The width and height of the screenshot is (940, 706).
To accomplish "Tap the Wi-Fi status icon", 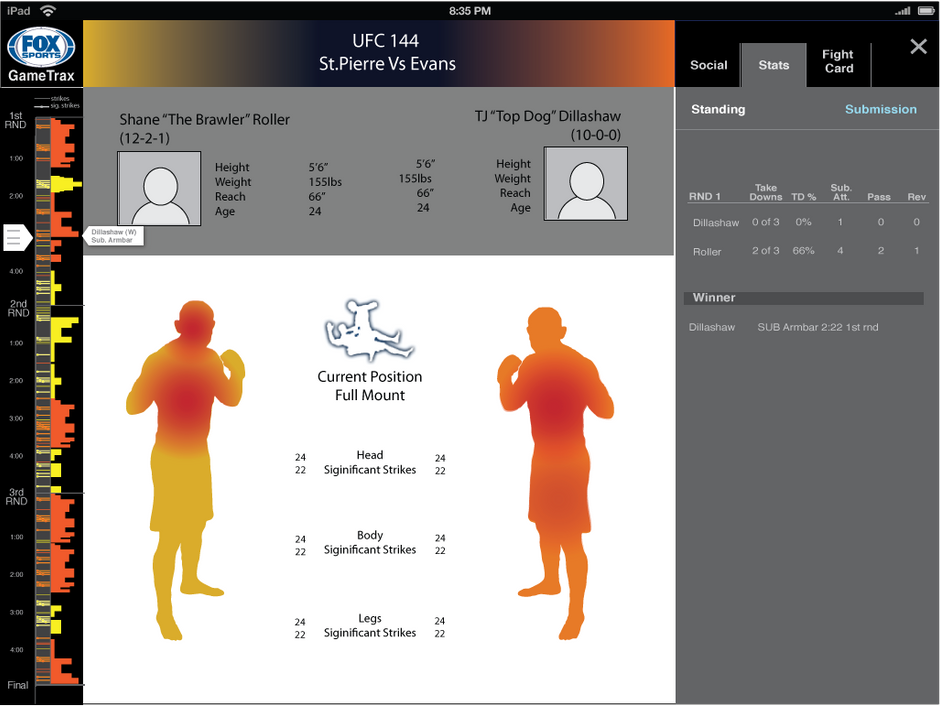I will [47, 10].
